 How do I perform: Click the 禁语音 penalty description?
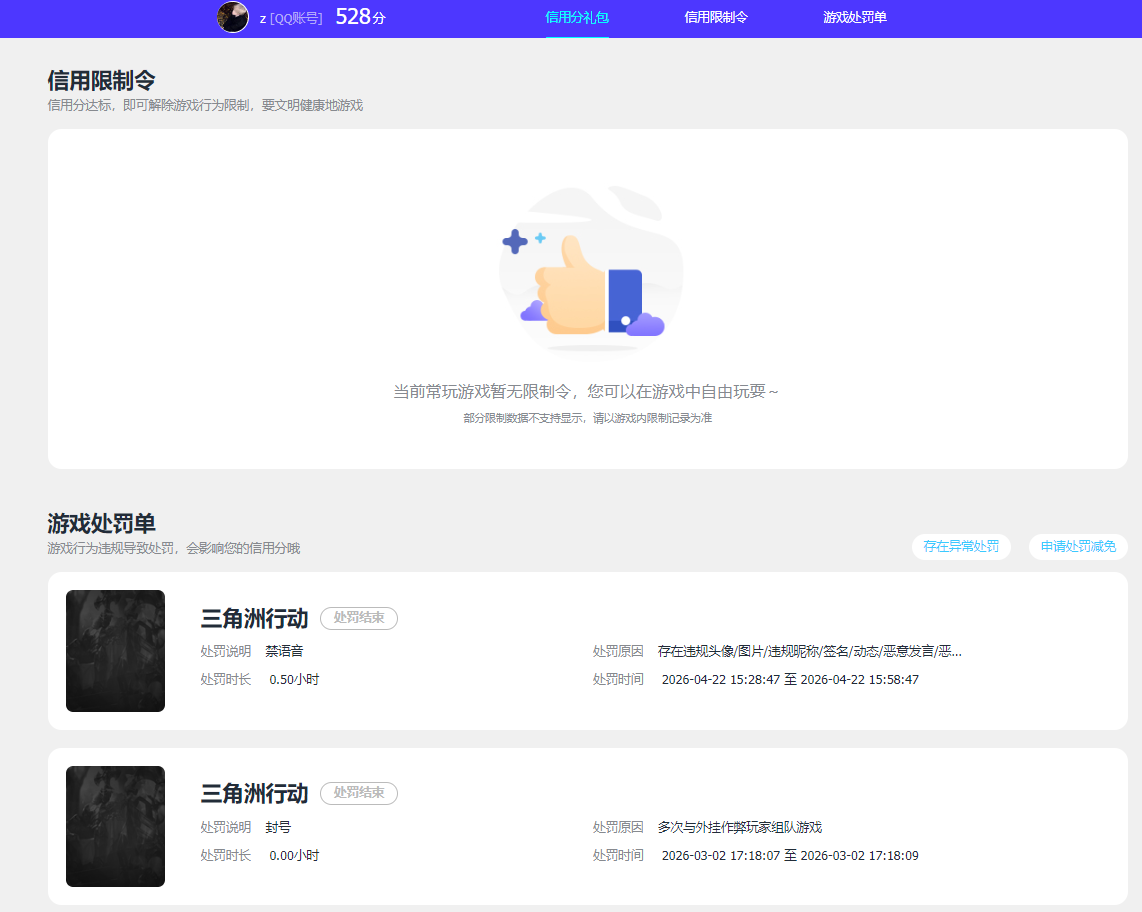click(x=284, y=651)
